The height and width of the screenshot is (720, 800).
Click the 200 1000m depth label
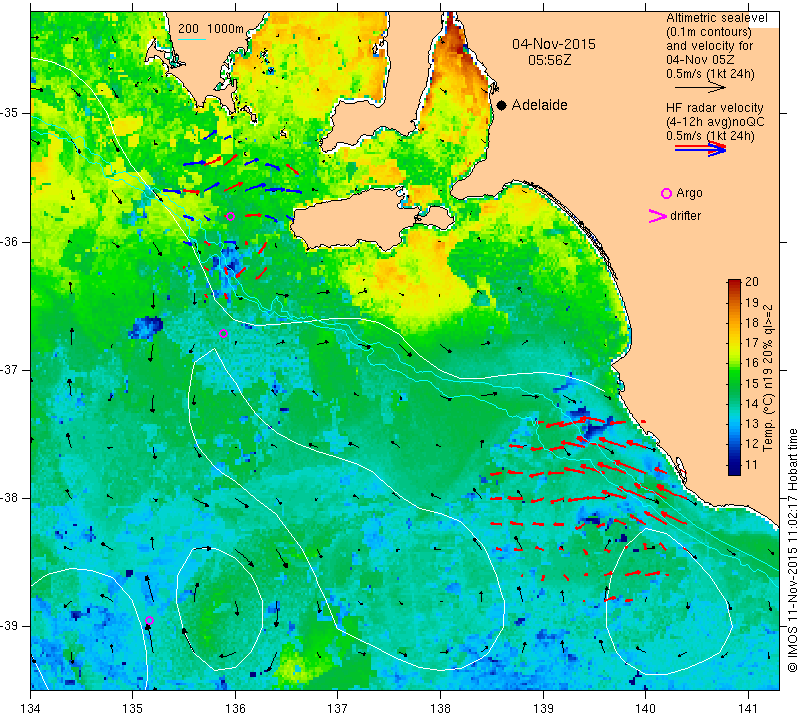tap(211, 29)
